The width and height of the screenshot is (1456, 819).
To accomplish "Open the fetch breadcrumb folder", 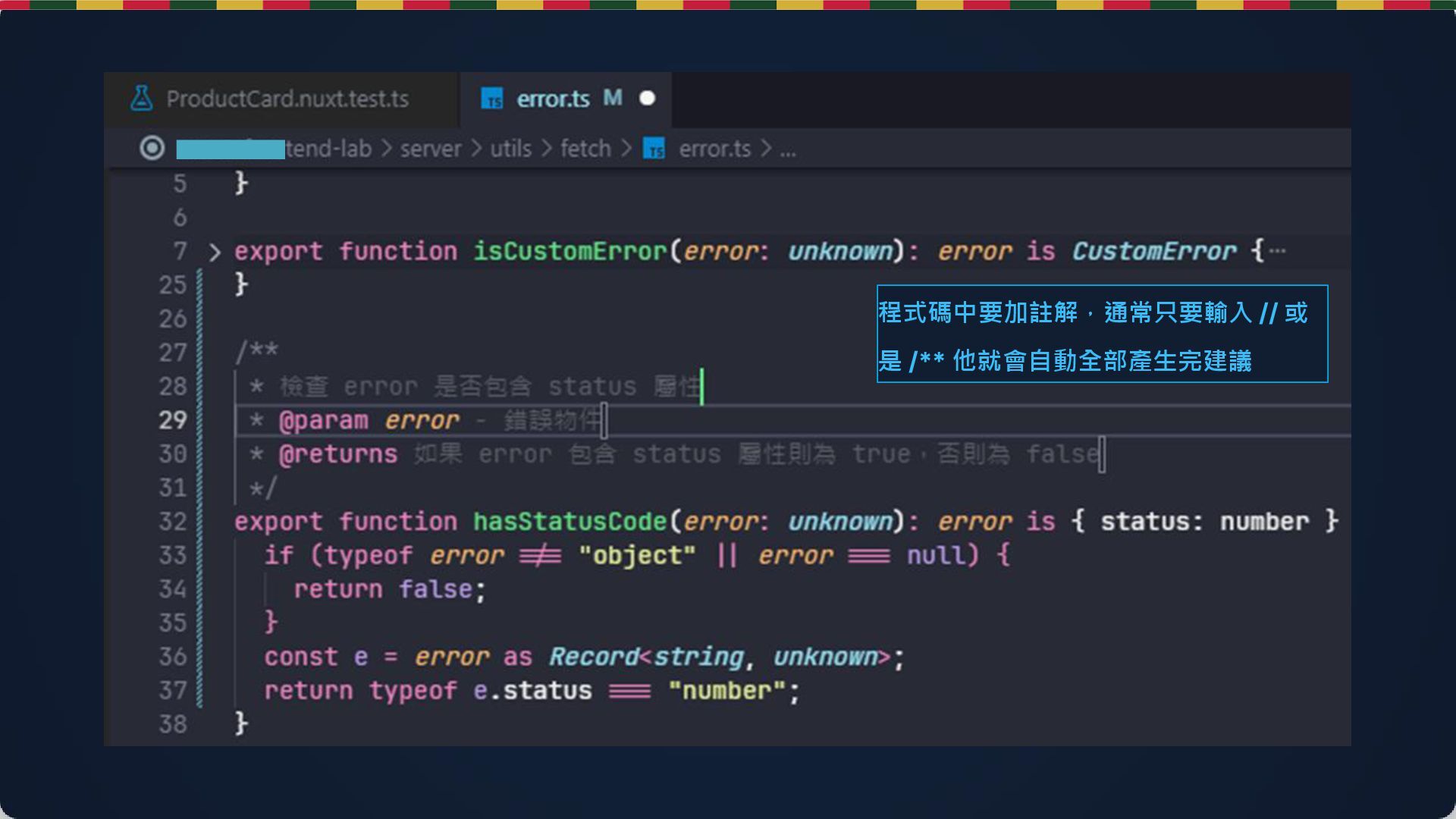I will pos(585,149).
